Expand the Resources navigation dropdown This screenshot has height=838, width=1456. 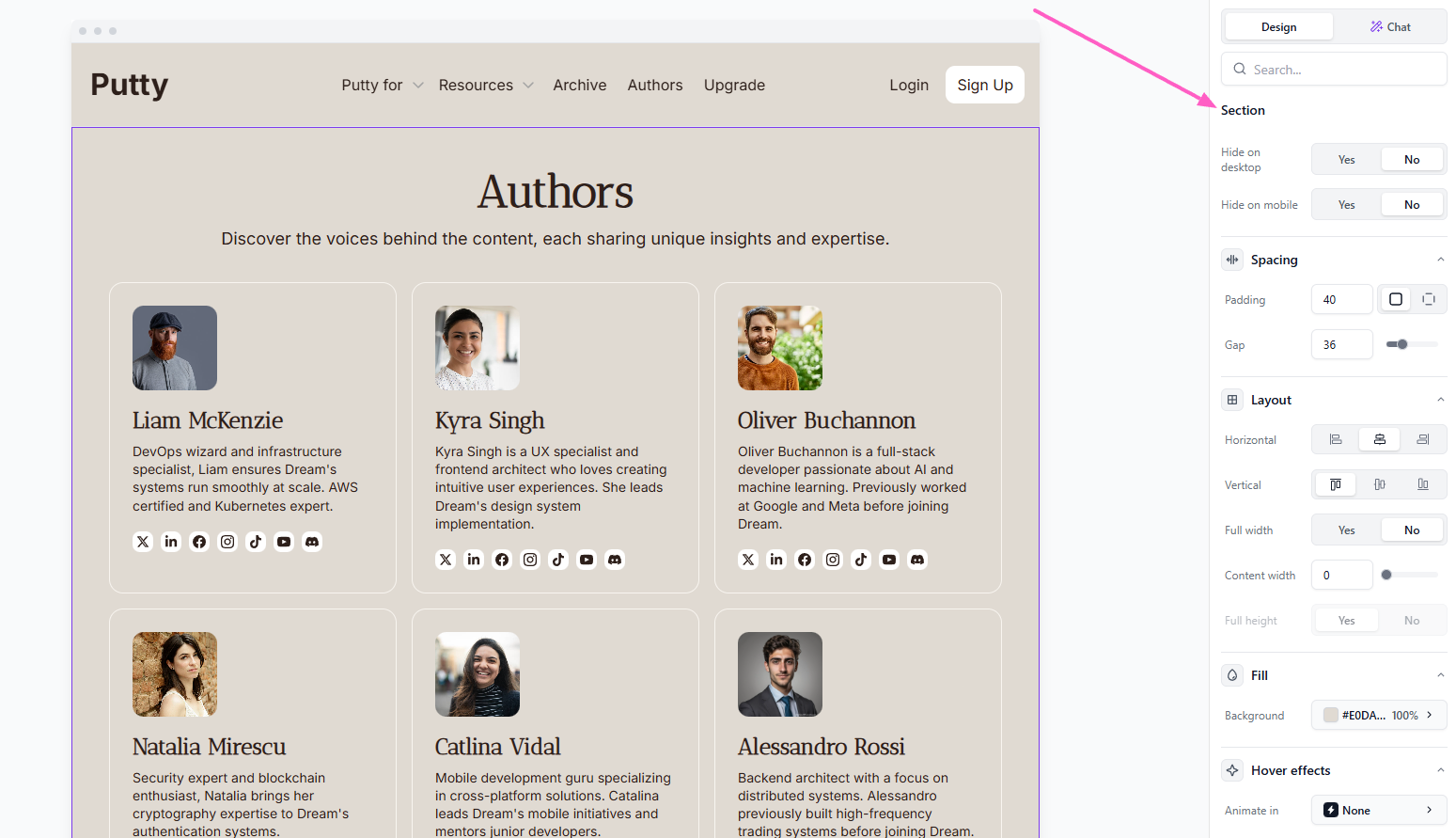[485, 85]
